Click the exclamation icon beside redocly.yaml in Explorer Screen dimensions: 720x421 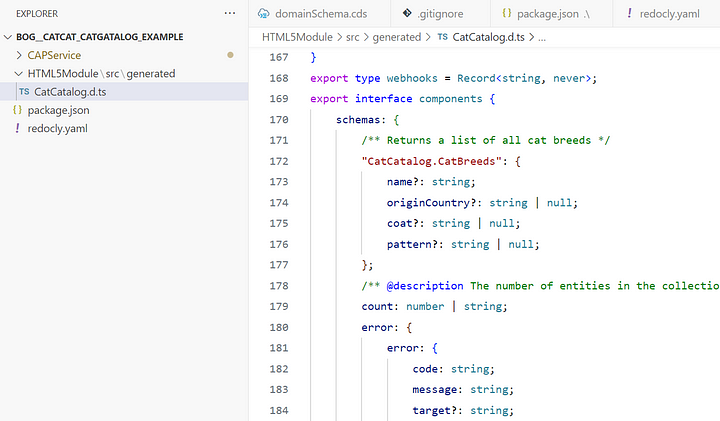coord(17,128)
